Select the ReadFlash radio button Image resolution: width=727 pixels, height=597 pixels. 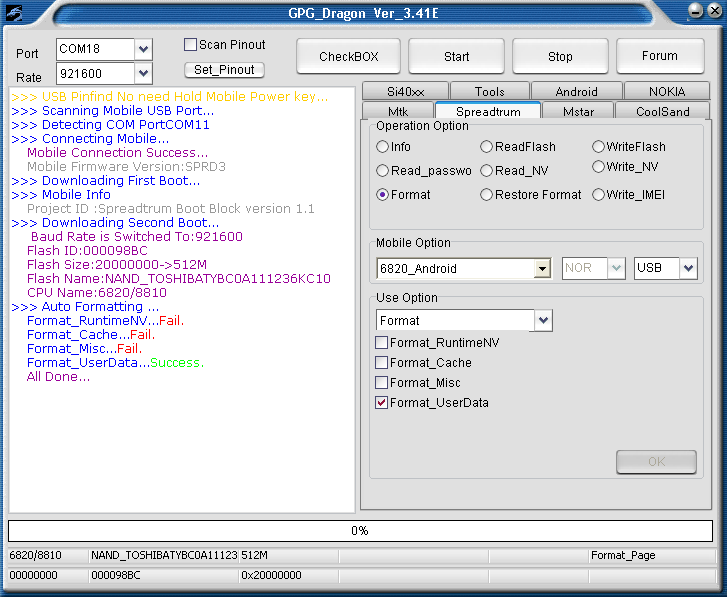[x=487, y=147]
